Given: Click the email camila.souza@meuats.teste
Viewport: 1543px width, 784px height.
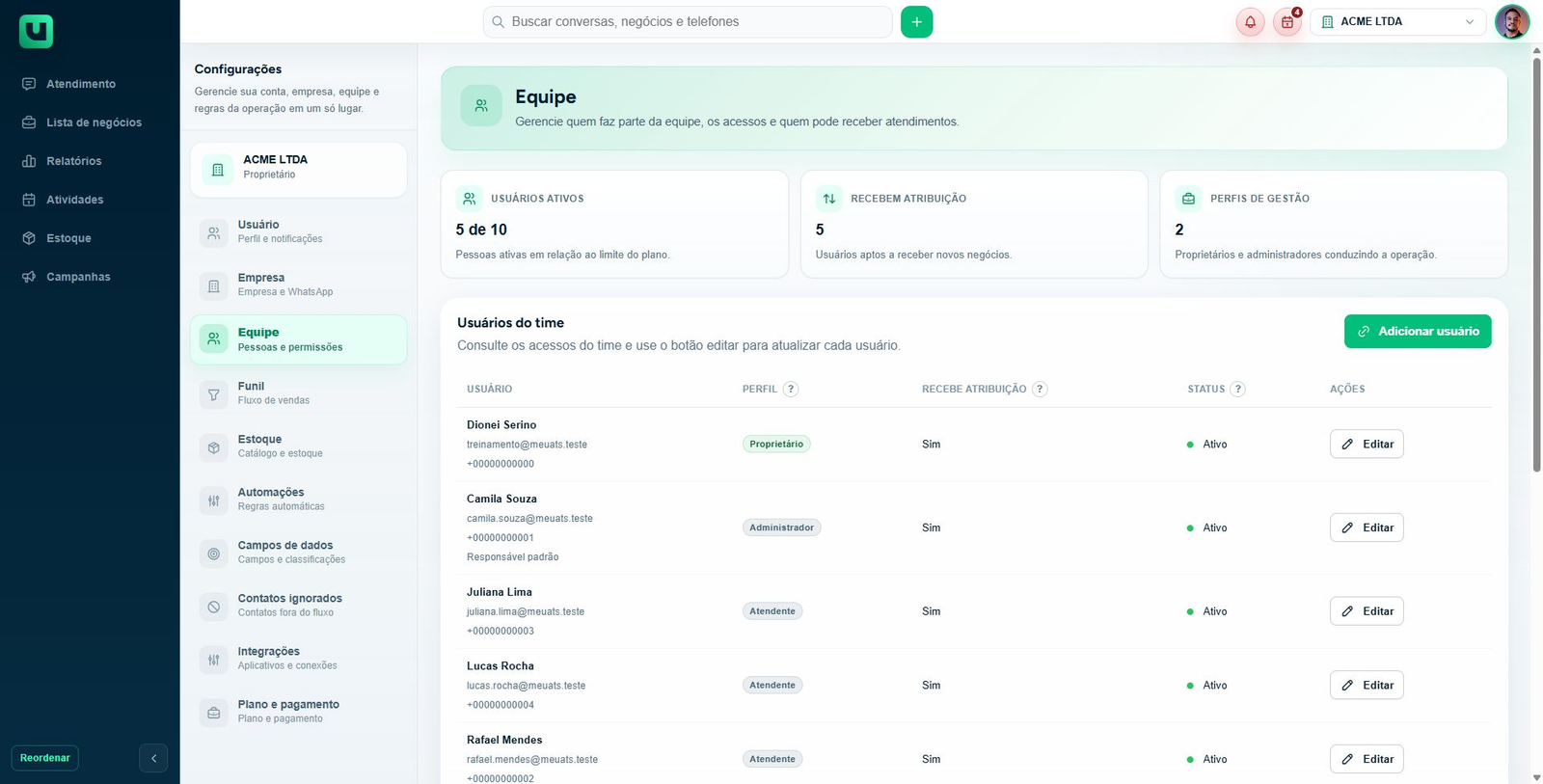Looking at the screenshot, I should click(529, 518).
